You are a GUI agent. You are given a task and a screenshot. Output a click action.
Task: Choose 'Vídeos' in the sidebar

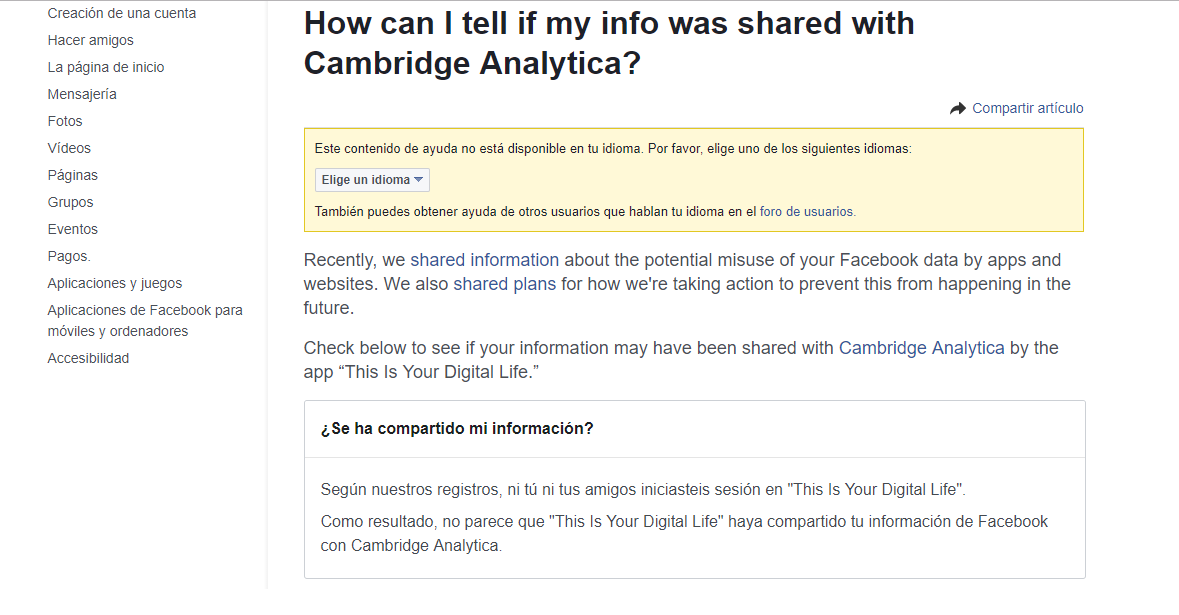pos(69,149)
